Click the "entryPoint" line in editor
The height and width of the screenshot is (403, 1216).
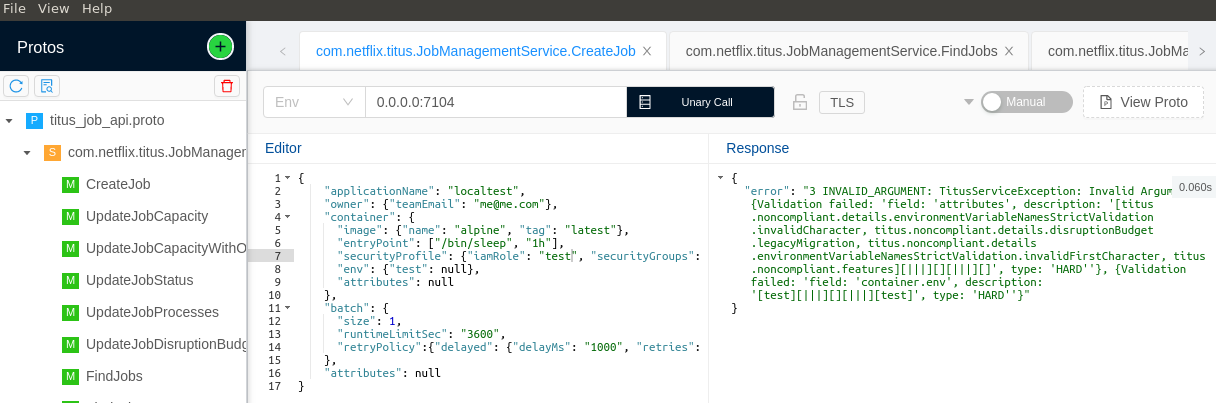coord(452,243)
